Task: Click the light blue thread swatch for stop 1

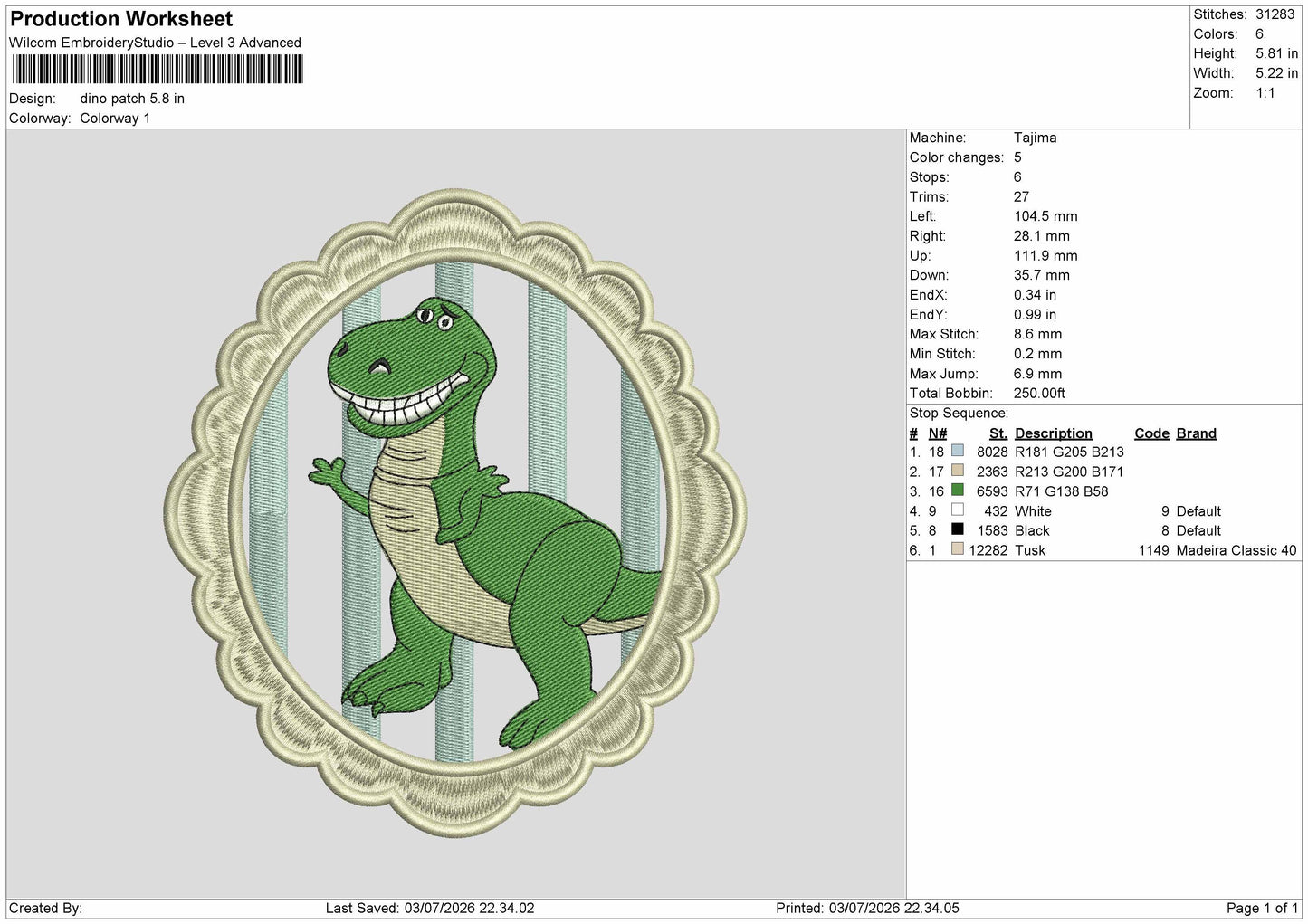Action: 958,451
